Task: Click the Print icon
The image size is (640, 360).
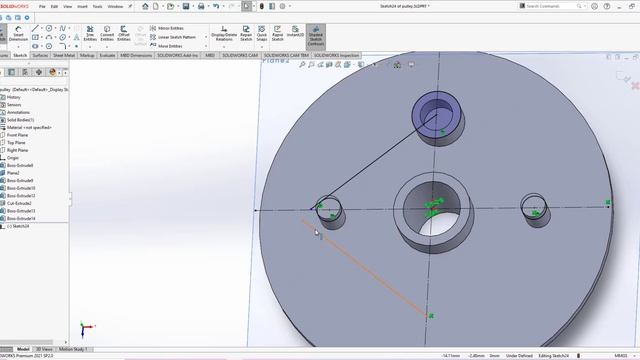Action: [201, 6]
